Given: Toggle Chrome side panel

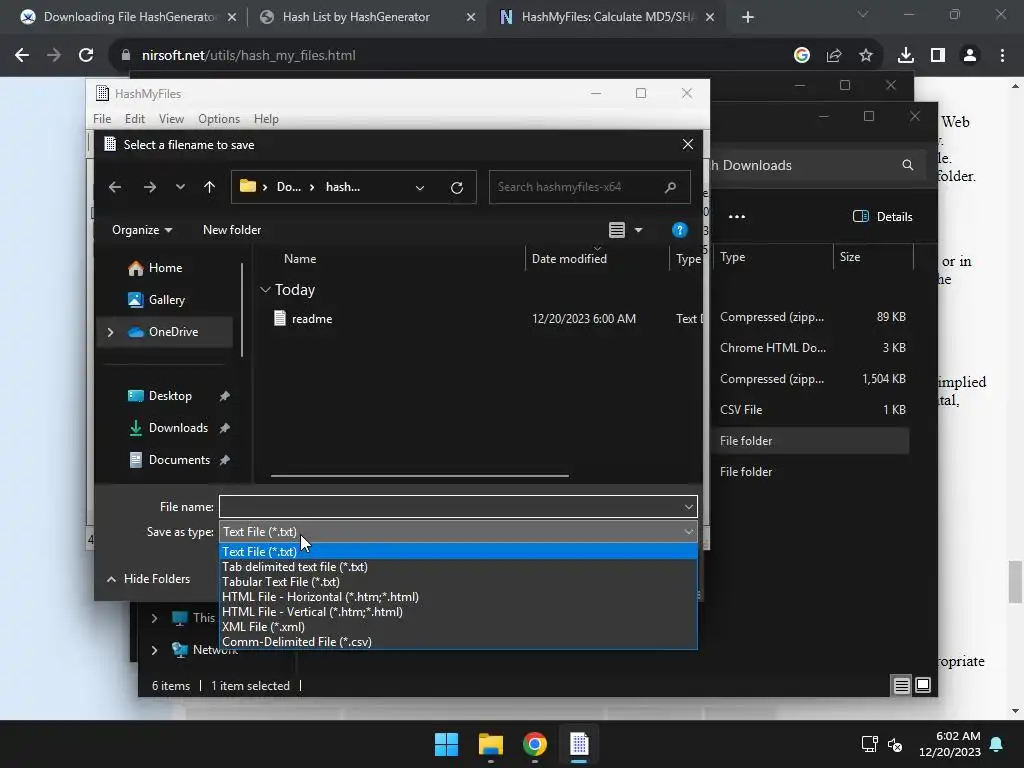Looking at the screenshot, I should (x=938, y=56).
